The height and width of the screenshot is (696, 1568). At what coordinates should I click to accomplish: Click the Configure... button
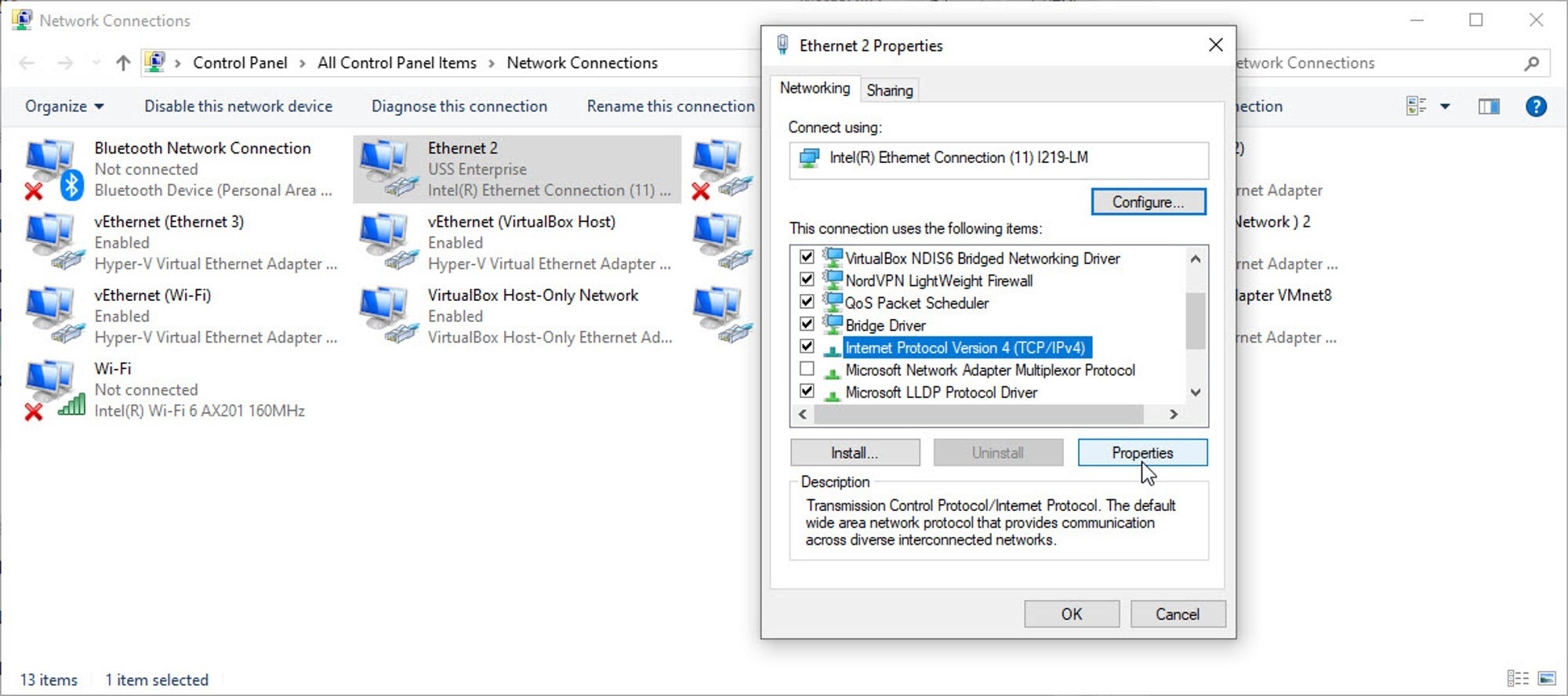point(1148,202)
